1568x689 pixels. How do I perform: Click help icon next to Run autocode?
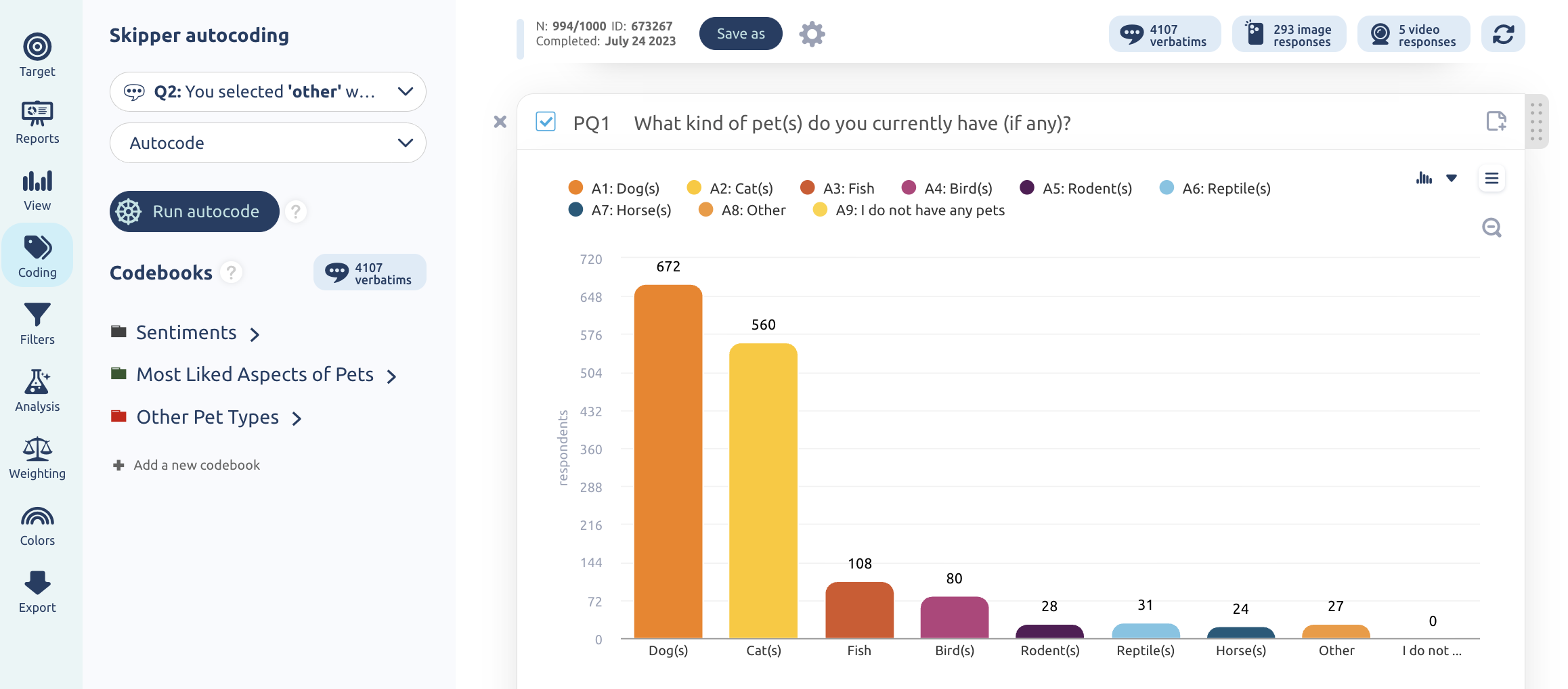(295, 212)
